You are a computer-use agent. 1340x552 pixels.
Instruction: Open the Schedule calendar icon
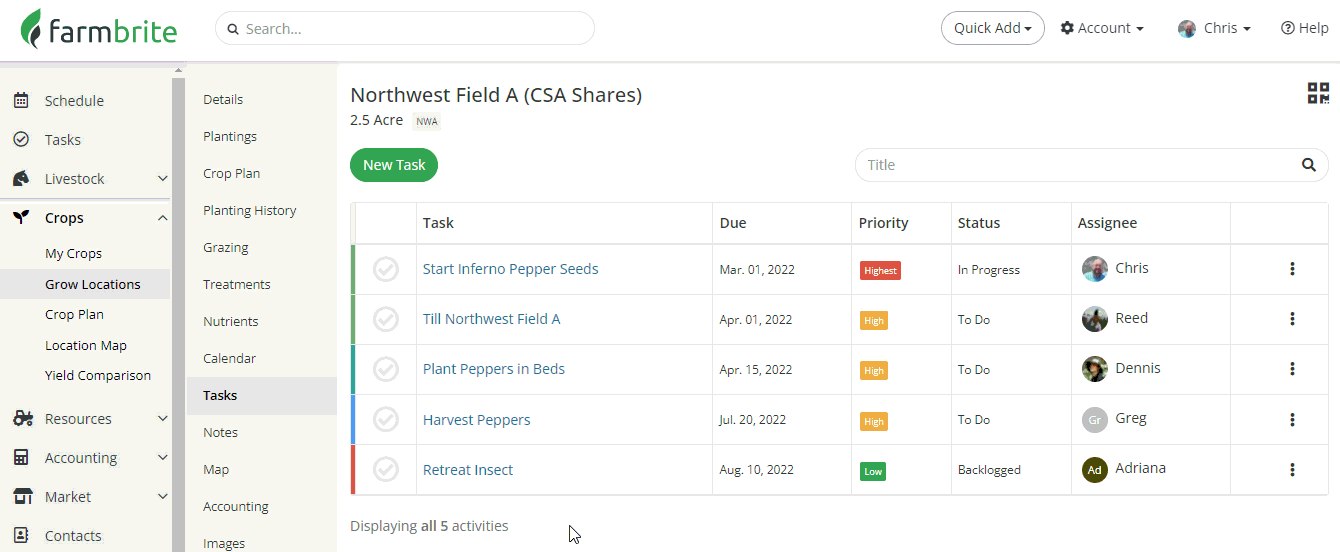21,100
